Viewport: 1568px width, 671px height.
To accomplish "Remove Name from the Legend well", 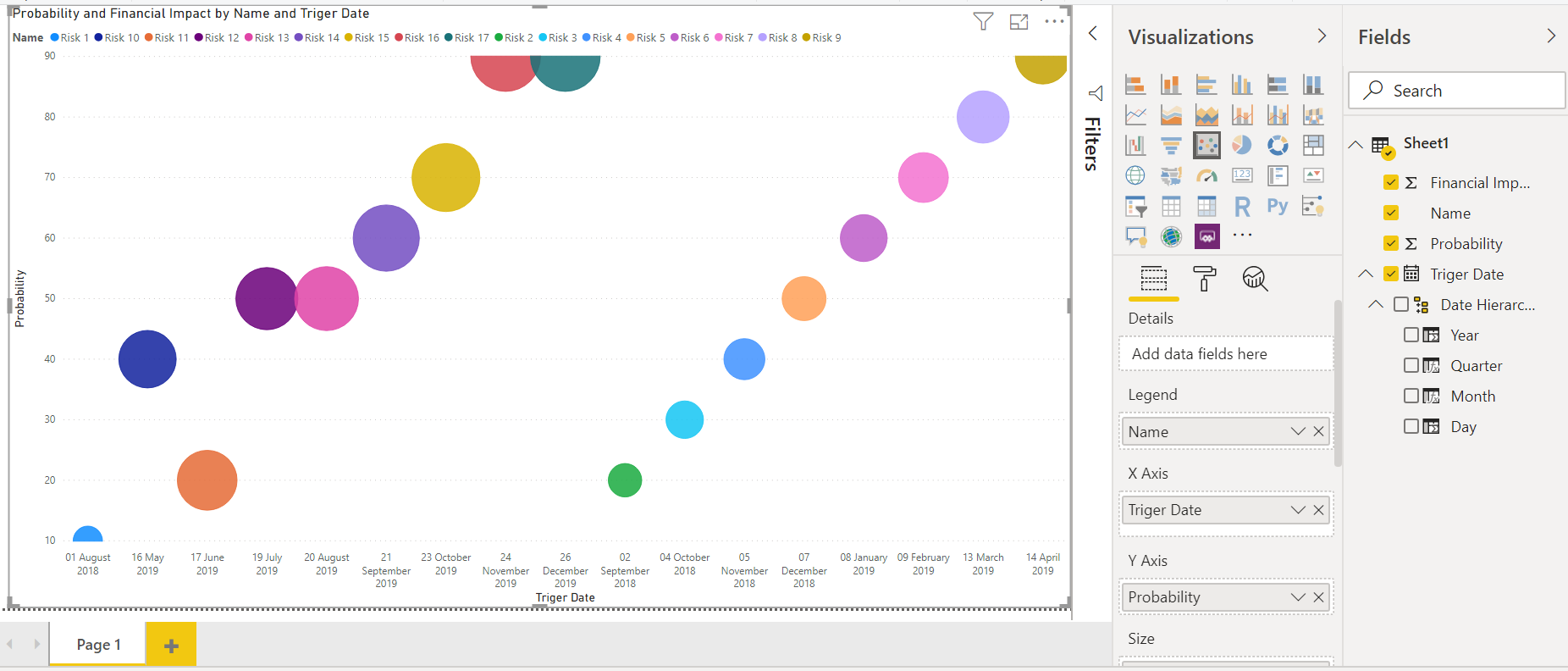I will coord(1318,431).
